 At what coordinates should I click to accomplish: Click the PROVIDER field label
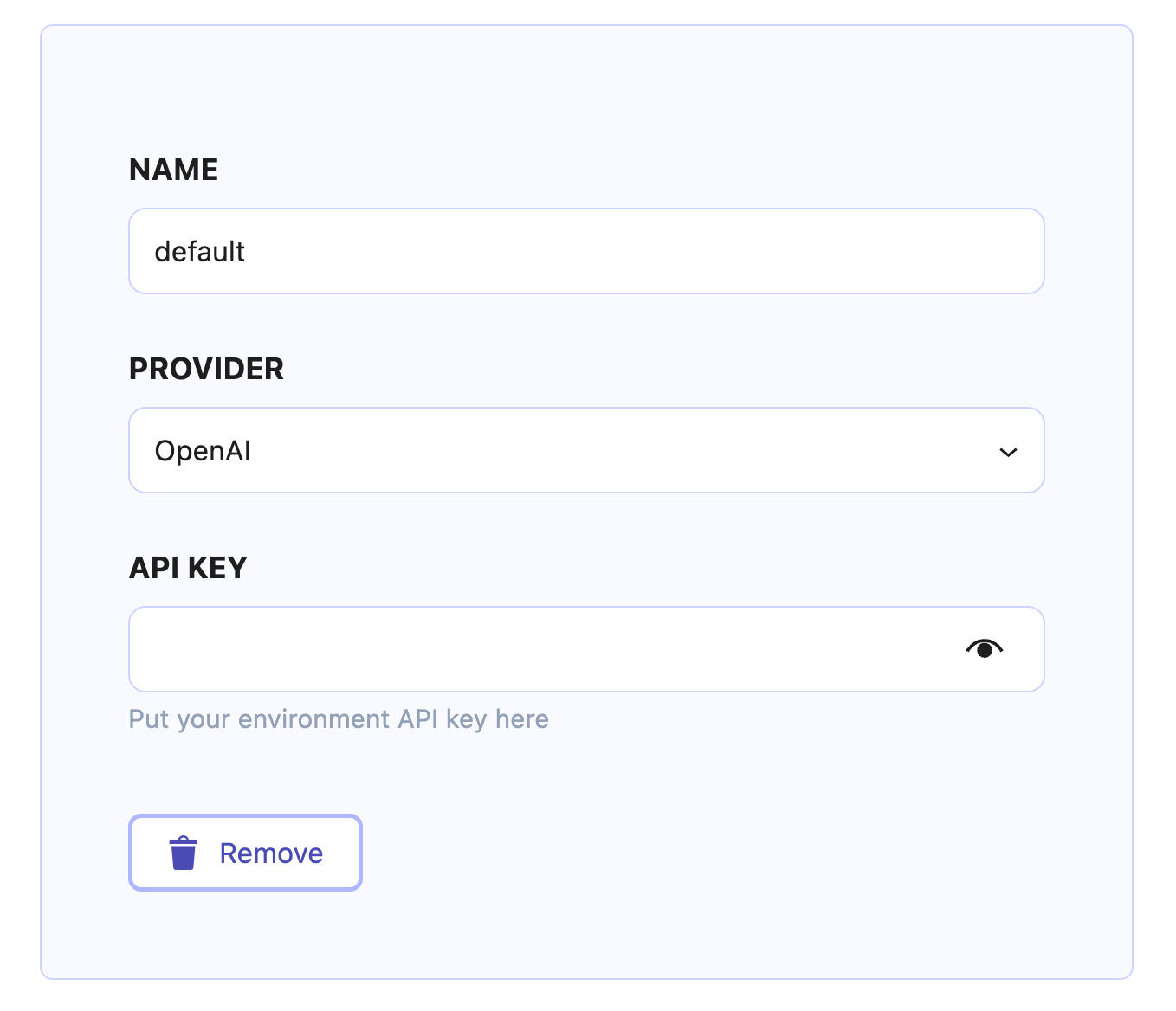(206, 369)
